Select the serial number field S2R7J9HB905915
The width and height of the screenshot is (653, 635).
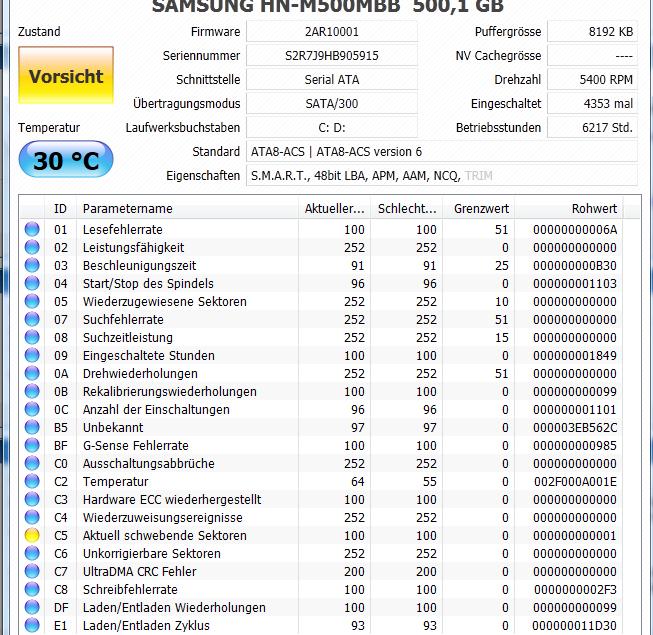tap(331, 56)
